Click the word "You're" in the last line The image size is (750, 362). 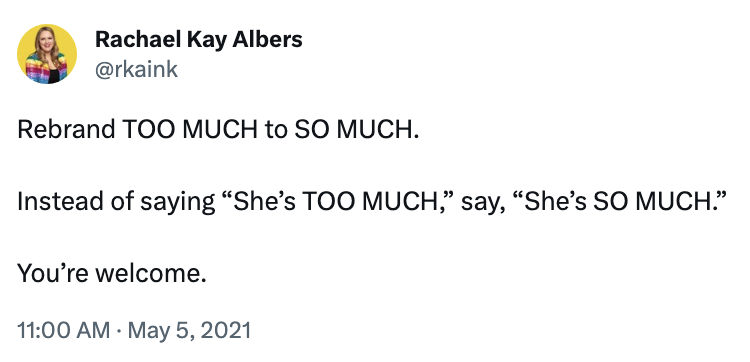(x=53, y=274)
